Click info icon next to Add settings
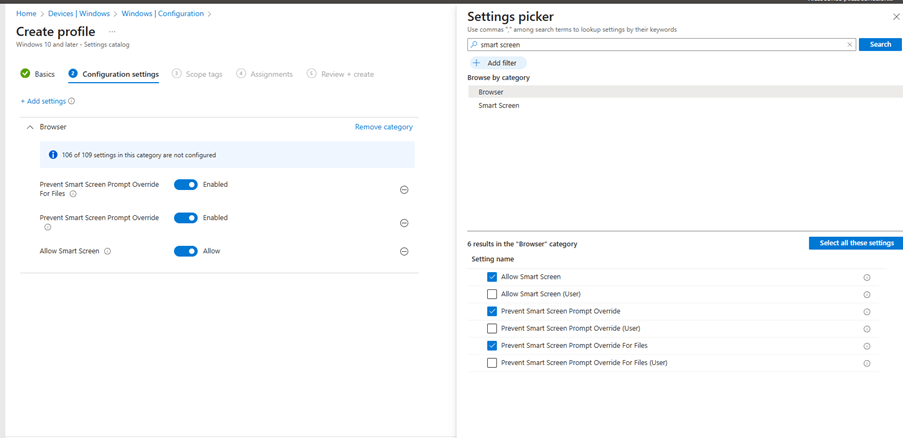The width and height of the screenshot is (903, 438). click(72, 101)
